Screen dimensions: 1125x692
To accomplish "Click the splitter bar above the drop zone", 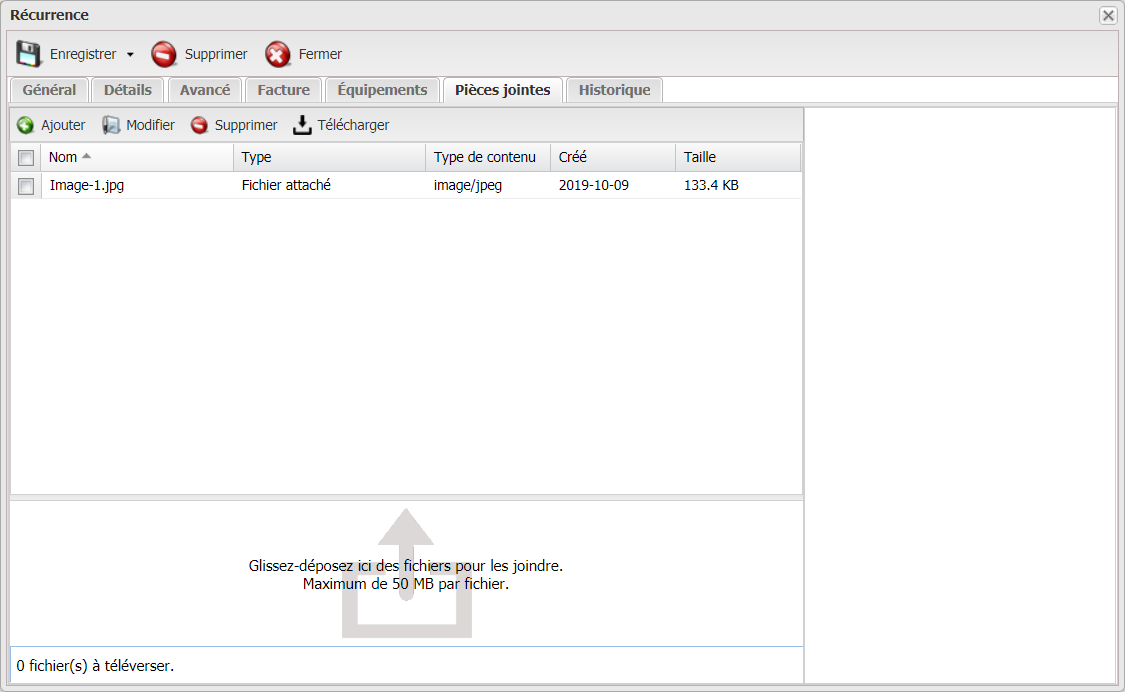I will point(406,497).
